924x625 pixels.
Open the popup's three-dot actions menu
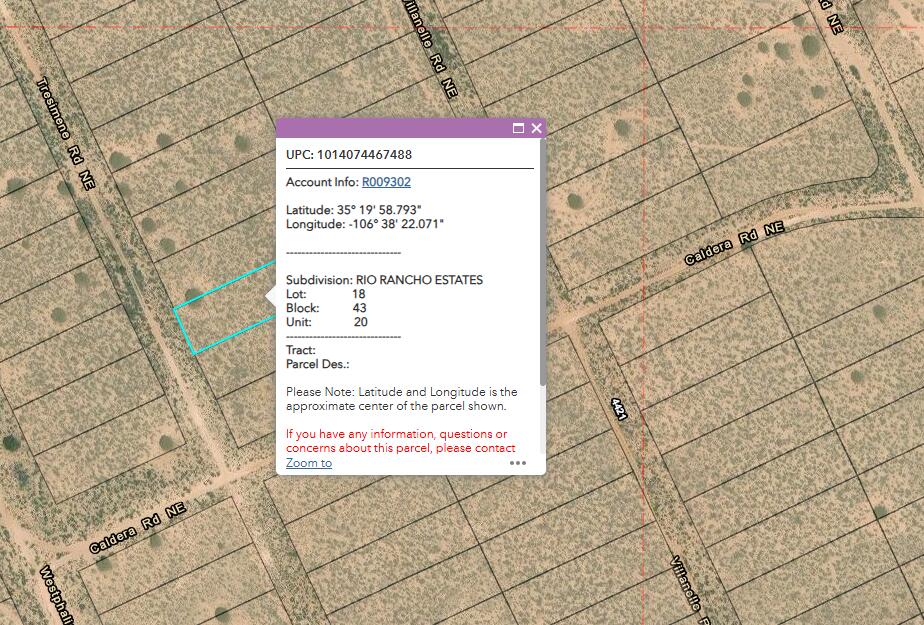[x=518, y=463]
